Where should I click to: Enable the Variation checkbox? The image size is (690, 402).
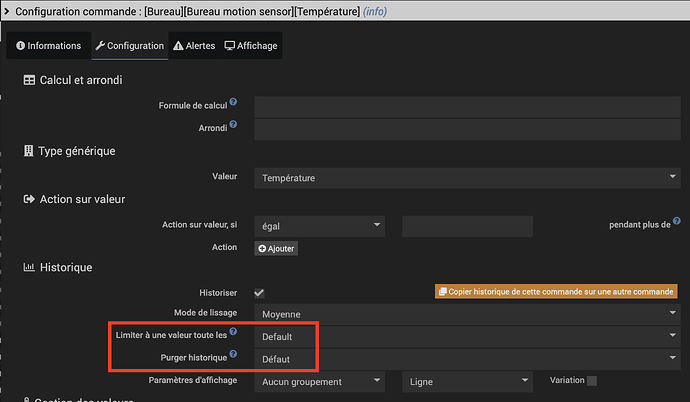point(592,381)
